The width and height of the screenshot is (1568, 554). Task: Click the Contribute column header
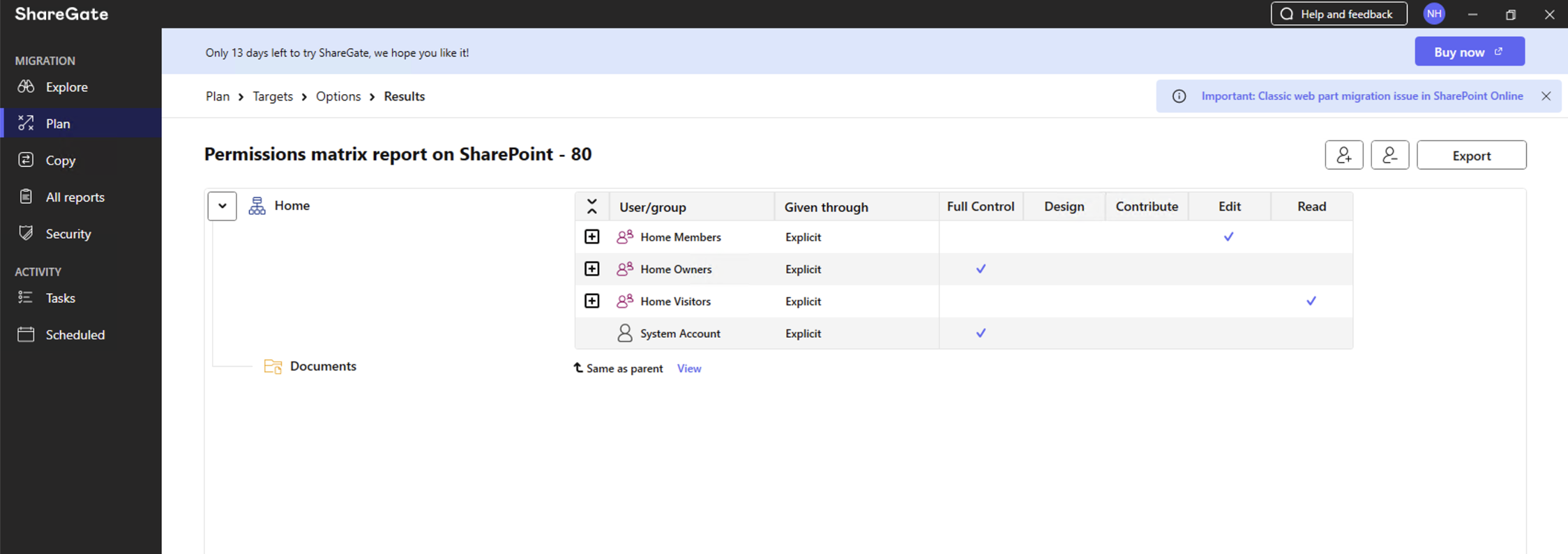[1147, 207]
